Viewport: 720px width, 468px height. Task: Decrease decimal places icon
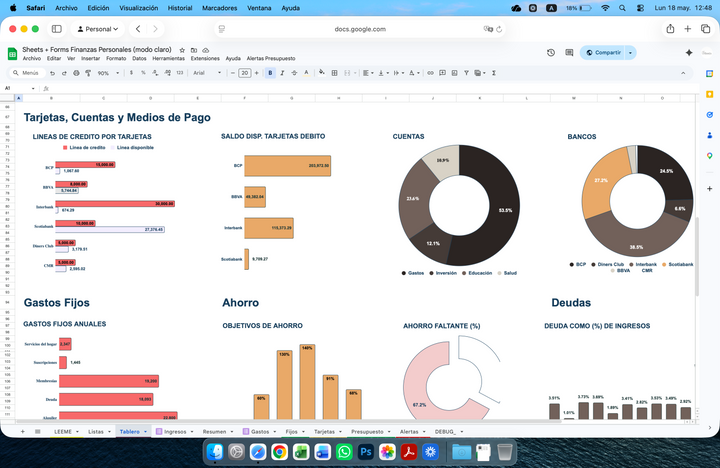coord(155,73)
